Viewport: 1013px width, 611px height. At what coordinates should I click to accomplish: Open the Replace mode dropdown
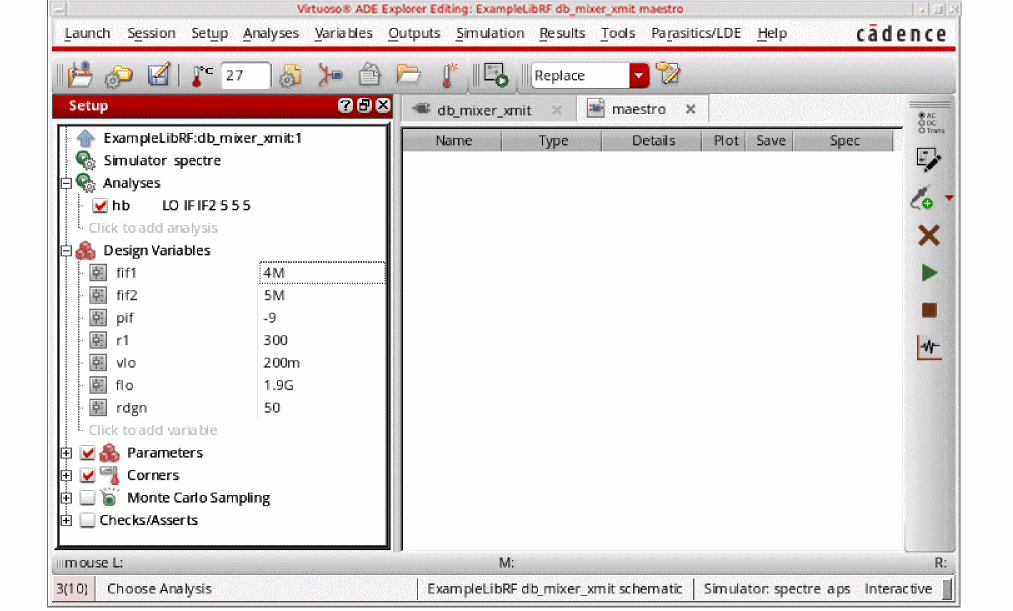pos(638,76)
